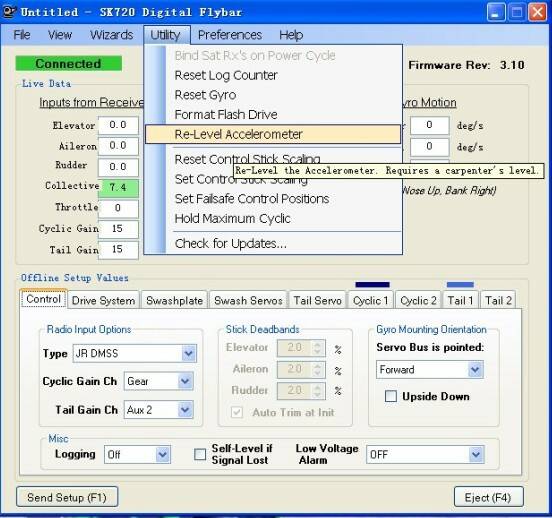Image resolution: width=552 pixels, height=518 pixels.
Task: Expand the Cyclic Gain Ch dropdown
Action: [x=158, y=381]
